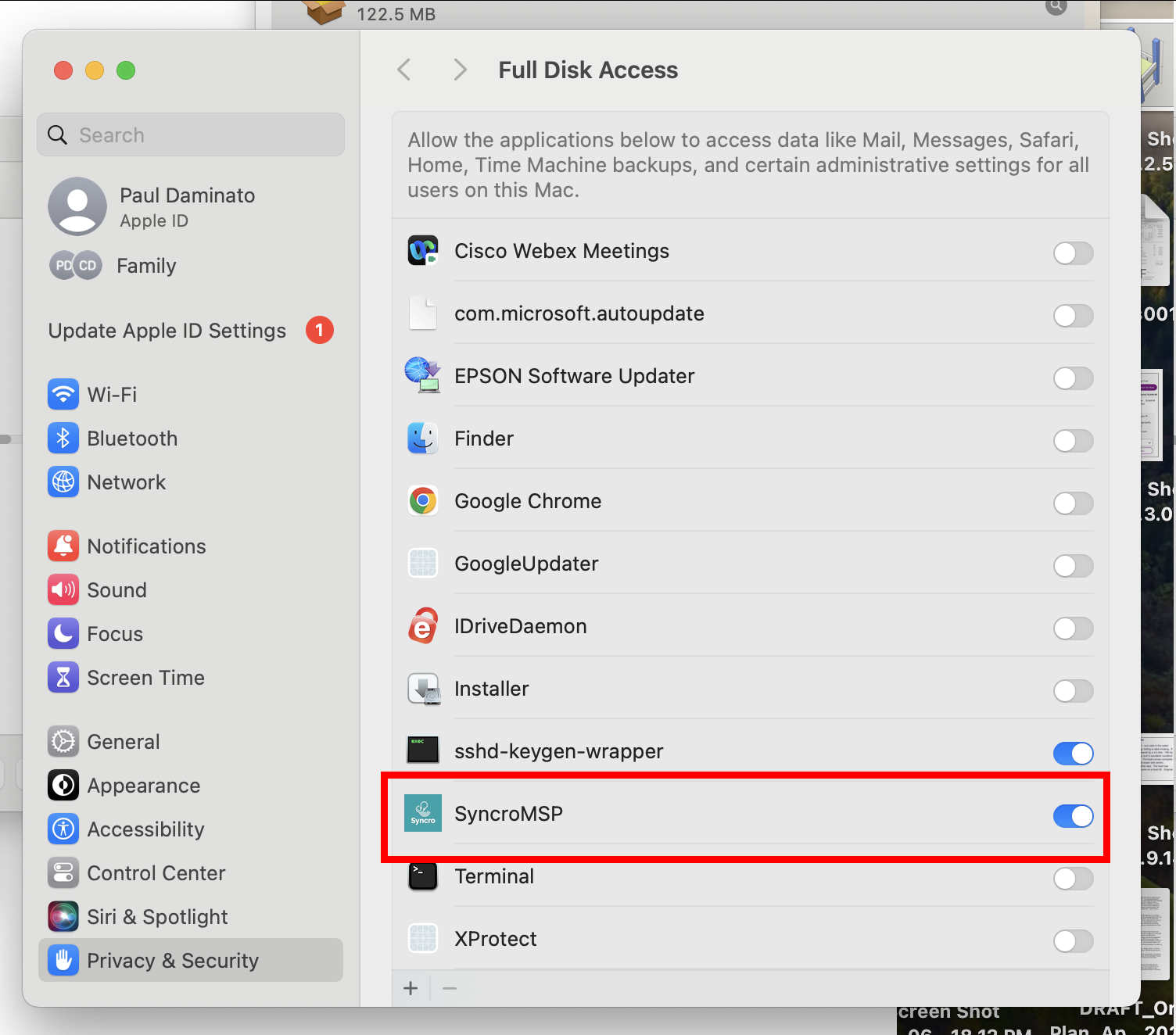This screenshot has width=1176, height=1035.
Task: Click the com.microsoft.autoupdate row name
Action: tap(579, 313)
